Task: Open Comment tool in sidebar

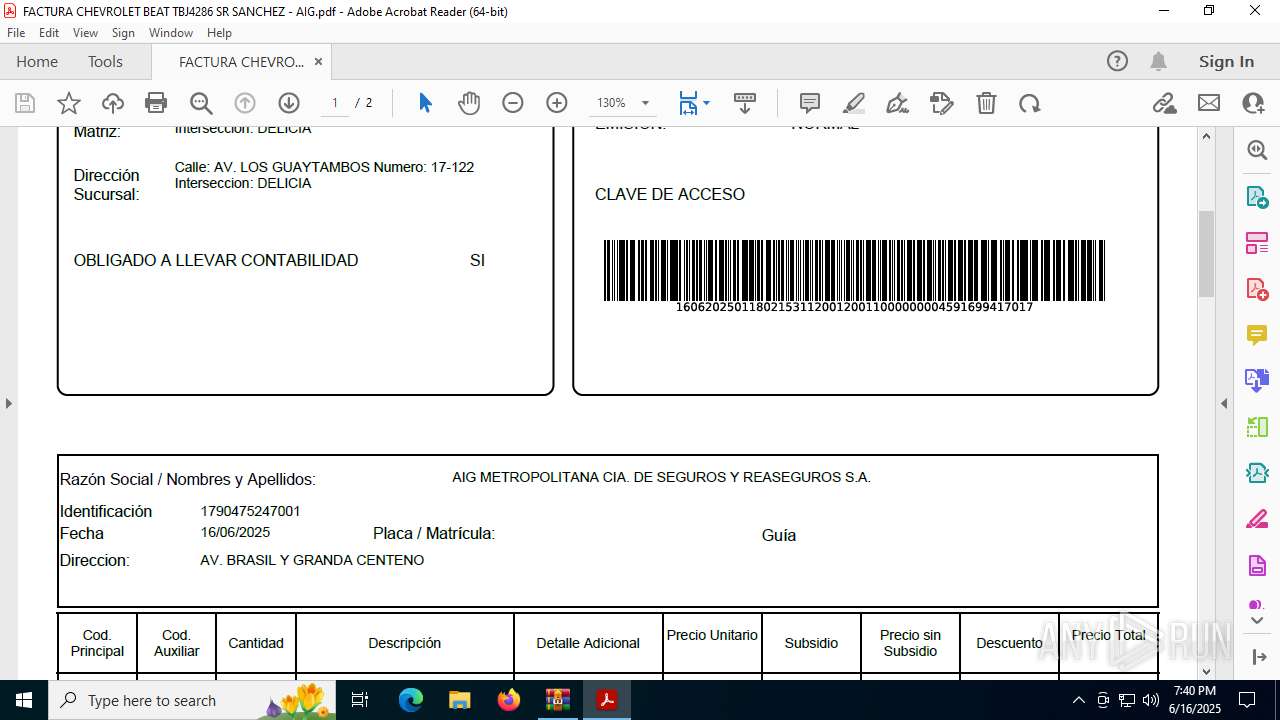Action: click(1257, 335)
